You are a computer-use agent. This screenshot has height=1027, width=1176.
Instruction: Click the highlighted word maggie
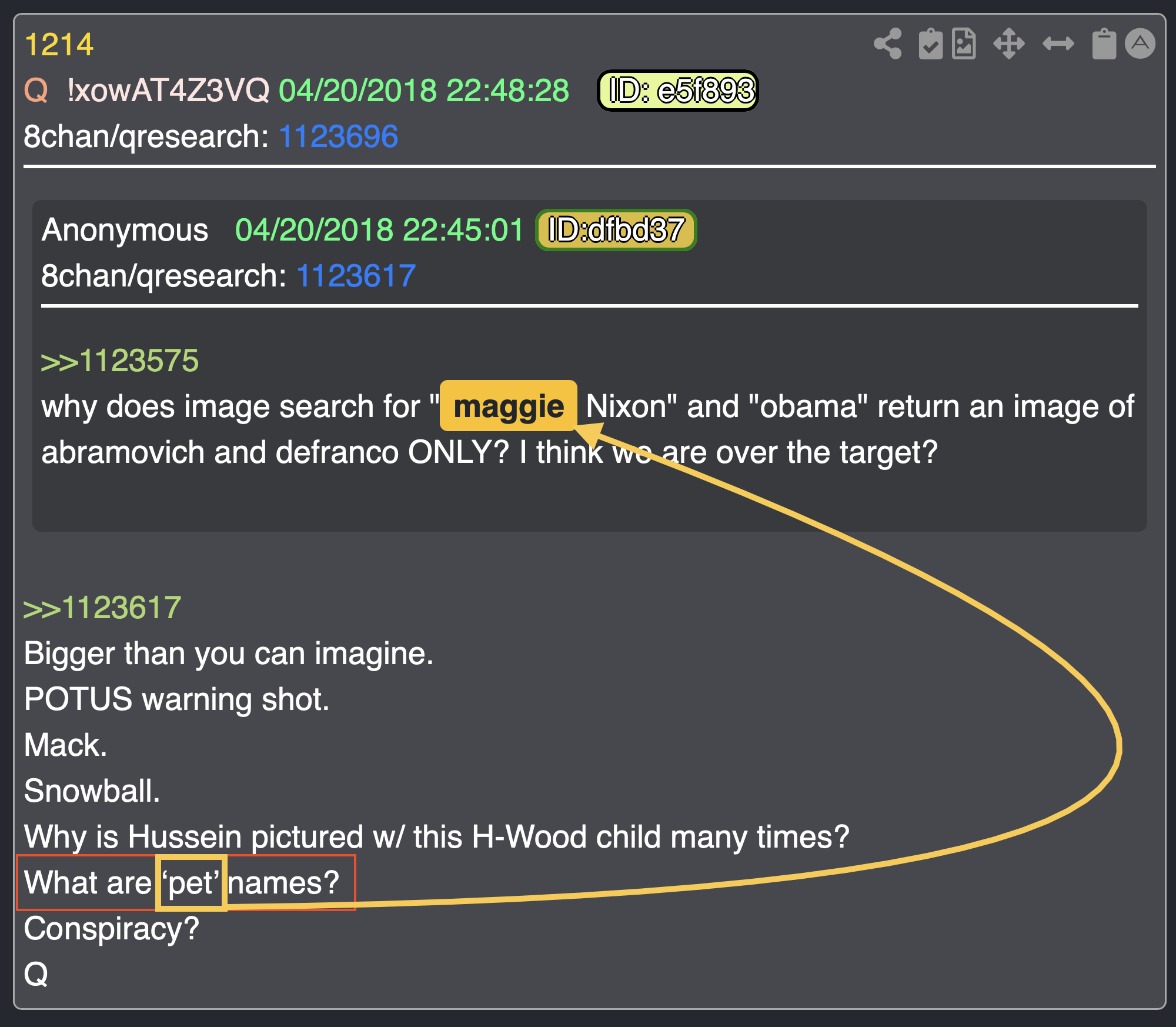[x=509, y=406]
